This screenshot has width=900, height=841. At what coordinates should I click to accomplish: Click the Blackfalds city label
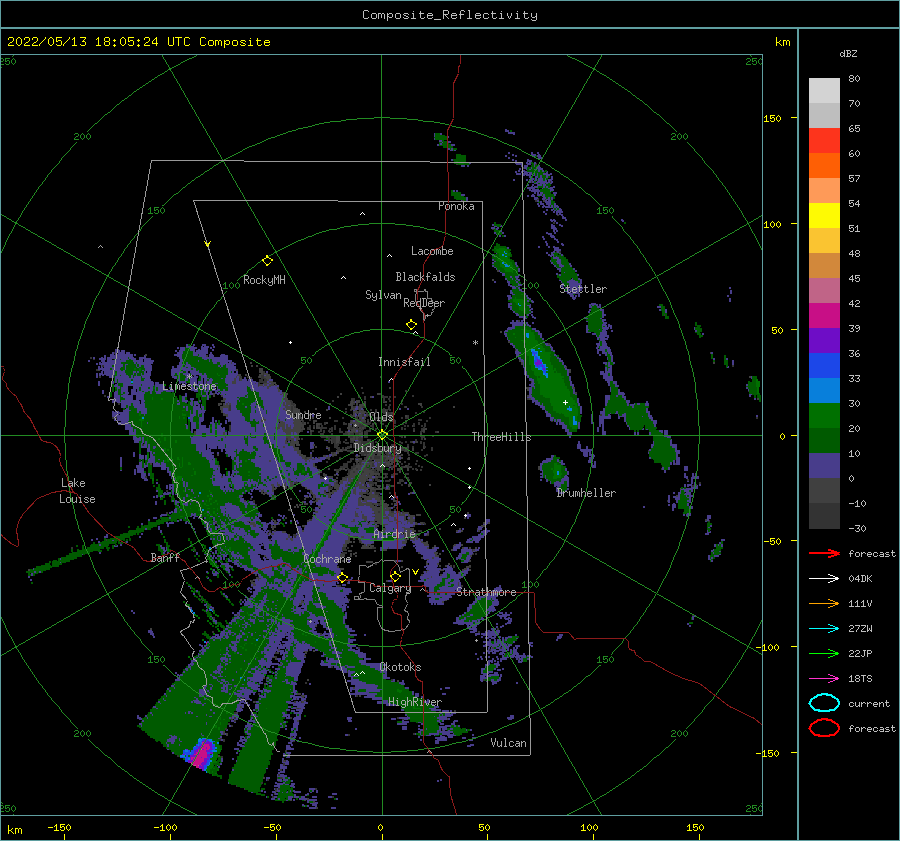[x=425, y=277]
